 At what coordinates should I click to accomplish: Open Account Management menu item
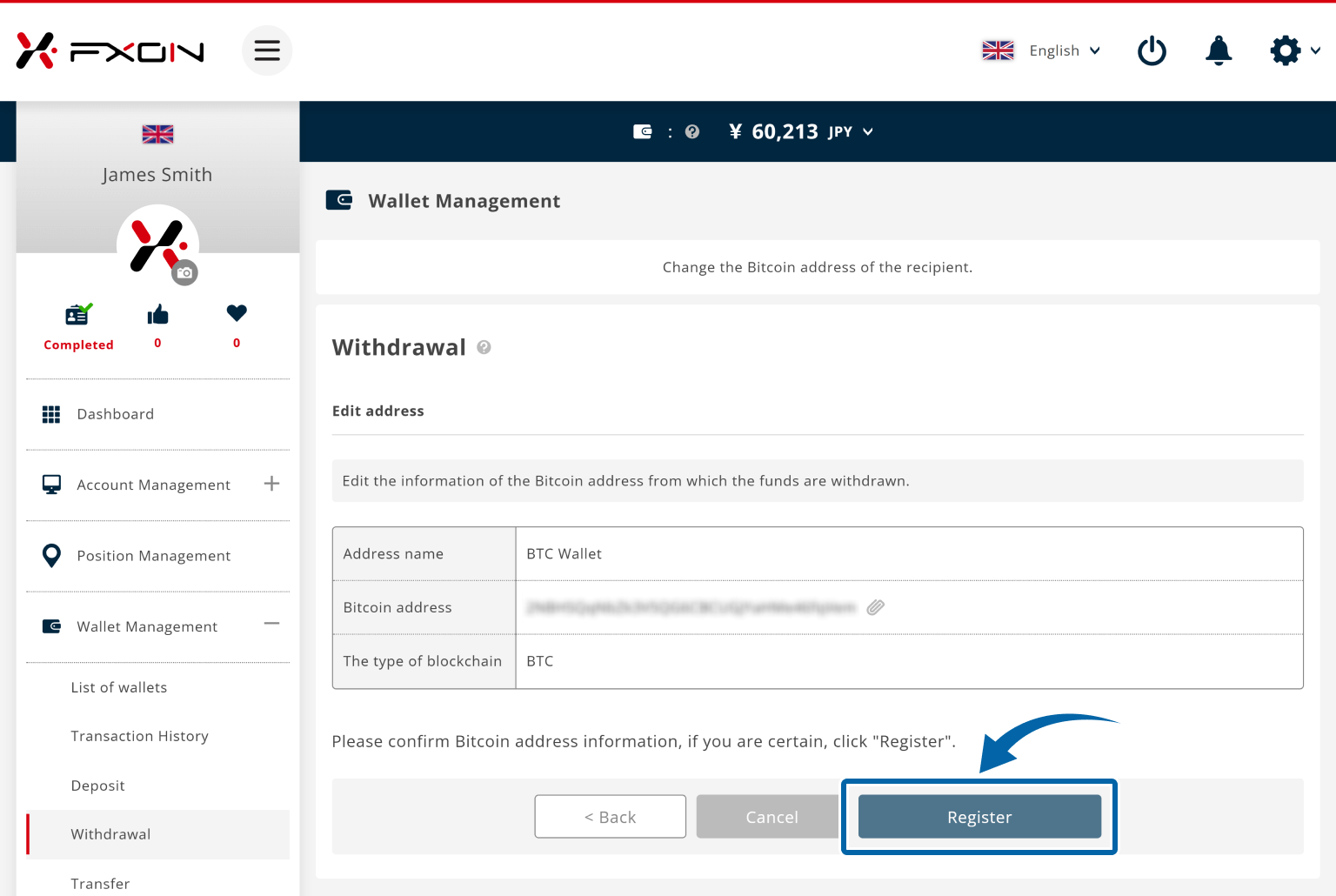tap(153, 485)
